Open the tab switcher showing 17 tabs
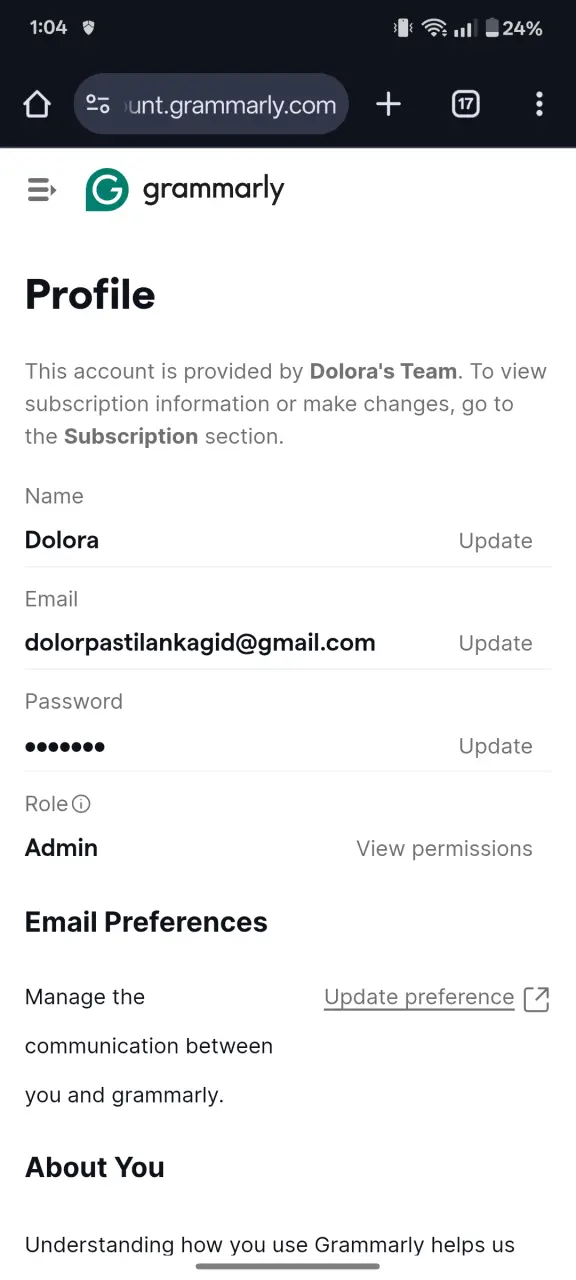The width and height of the screenshot is (576, 1280). click(x=466, y=104)
